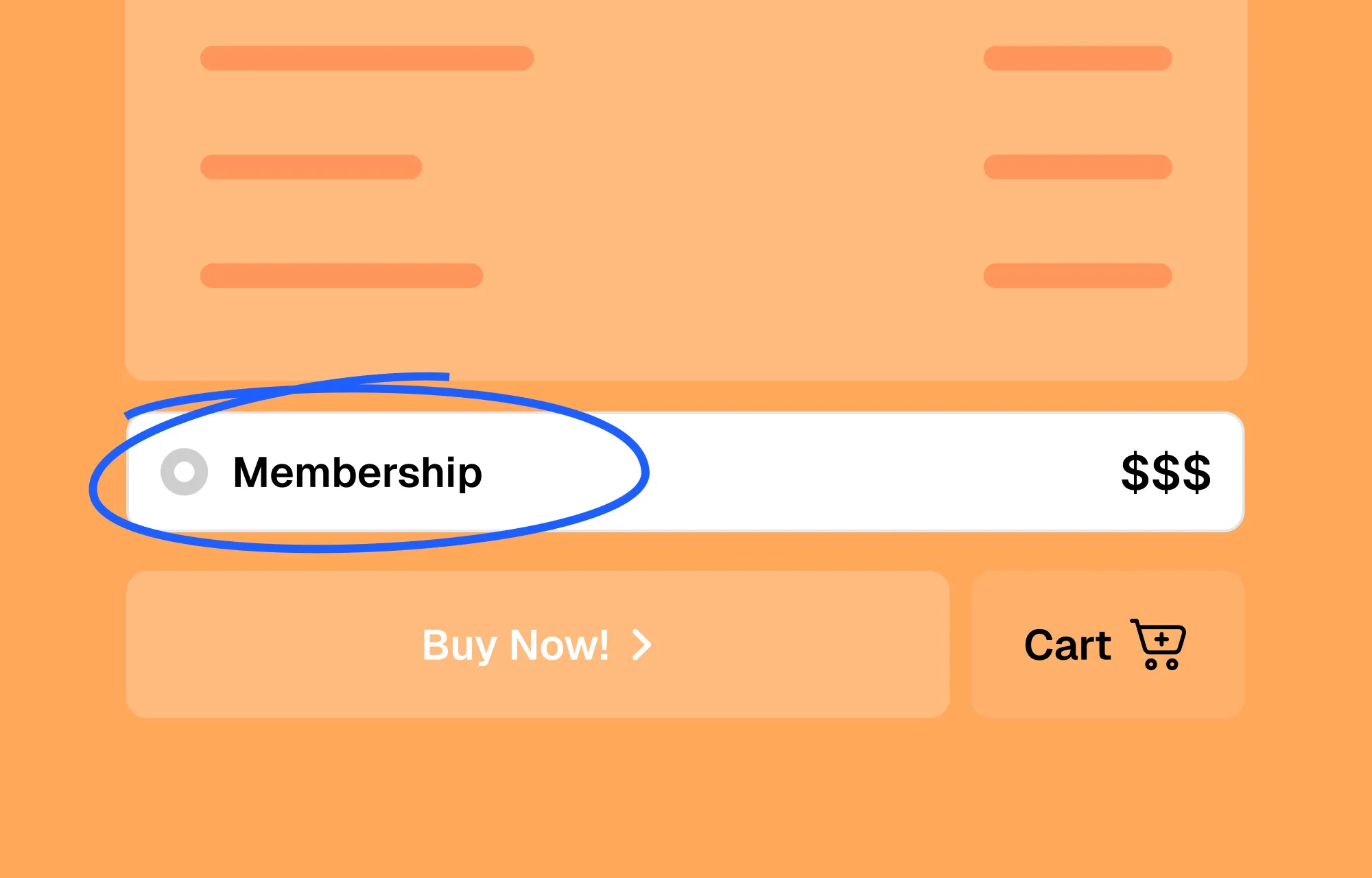
Task: Click the orange gap between Buy Now and Cart
Action: (x=960, y=645)
